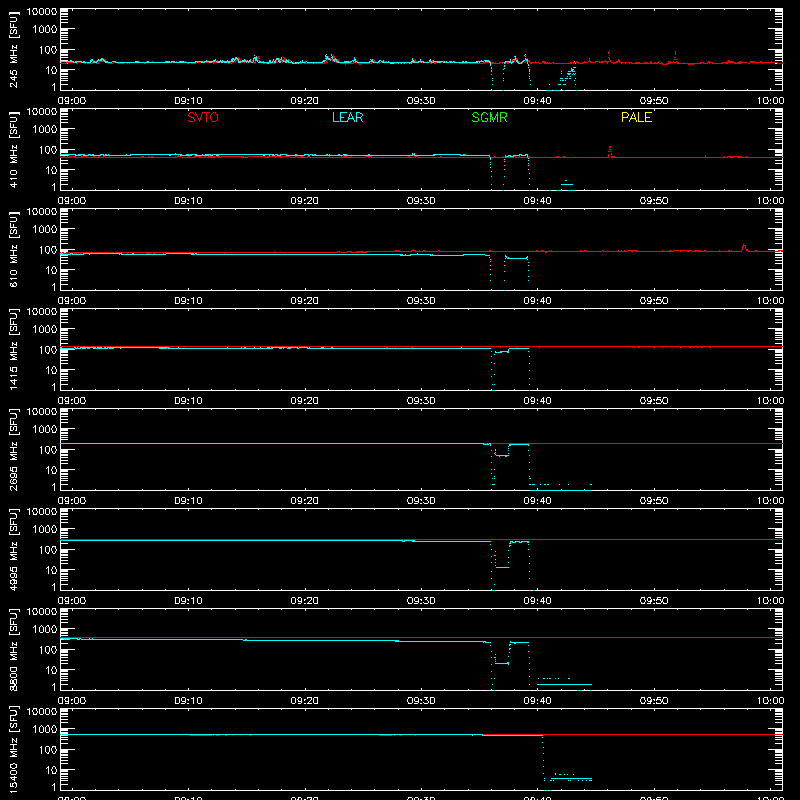800x800 pixels.
Task: Click the red SVTO legend label
Action: pos(203,117)
